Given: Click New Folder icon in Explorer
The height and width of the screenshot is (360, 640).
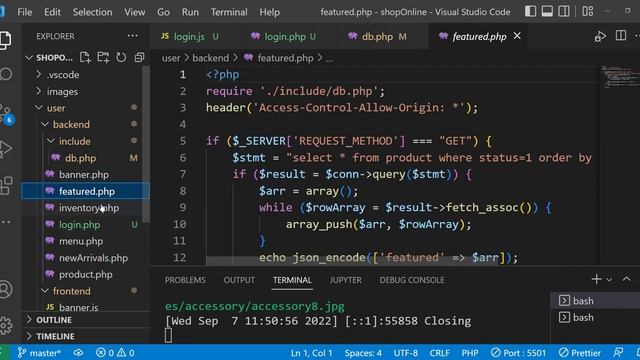Looking at the screenshot, I should point(103,58).
